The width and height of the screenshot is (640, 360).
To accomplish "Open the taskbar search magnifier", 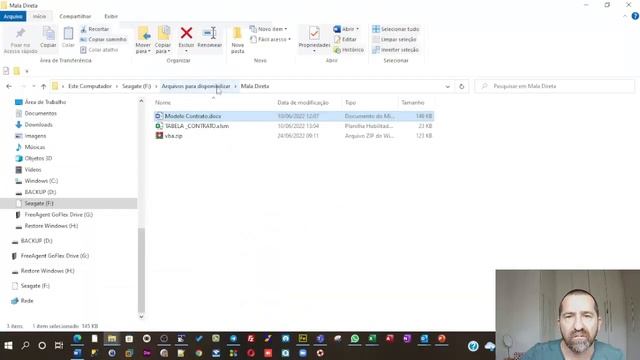I will [x=25, y=346].
